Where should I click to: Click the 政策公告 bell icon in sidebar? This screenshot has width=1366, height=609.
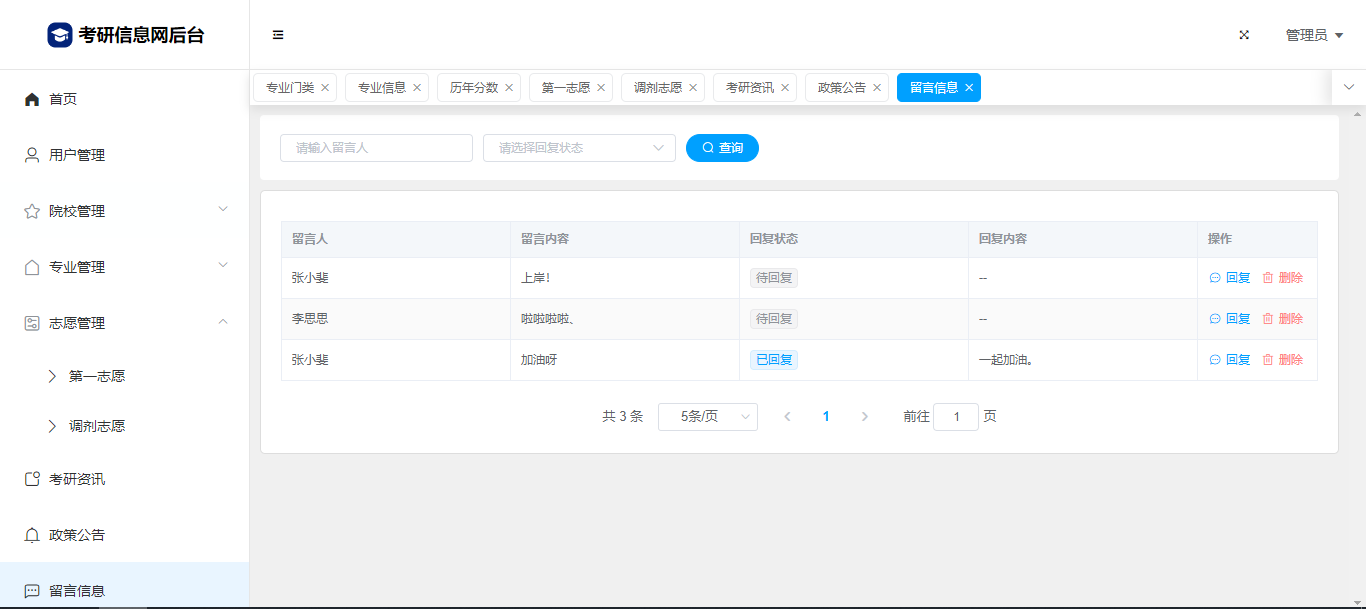tap(32, 535)
